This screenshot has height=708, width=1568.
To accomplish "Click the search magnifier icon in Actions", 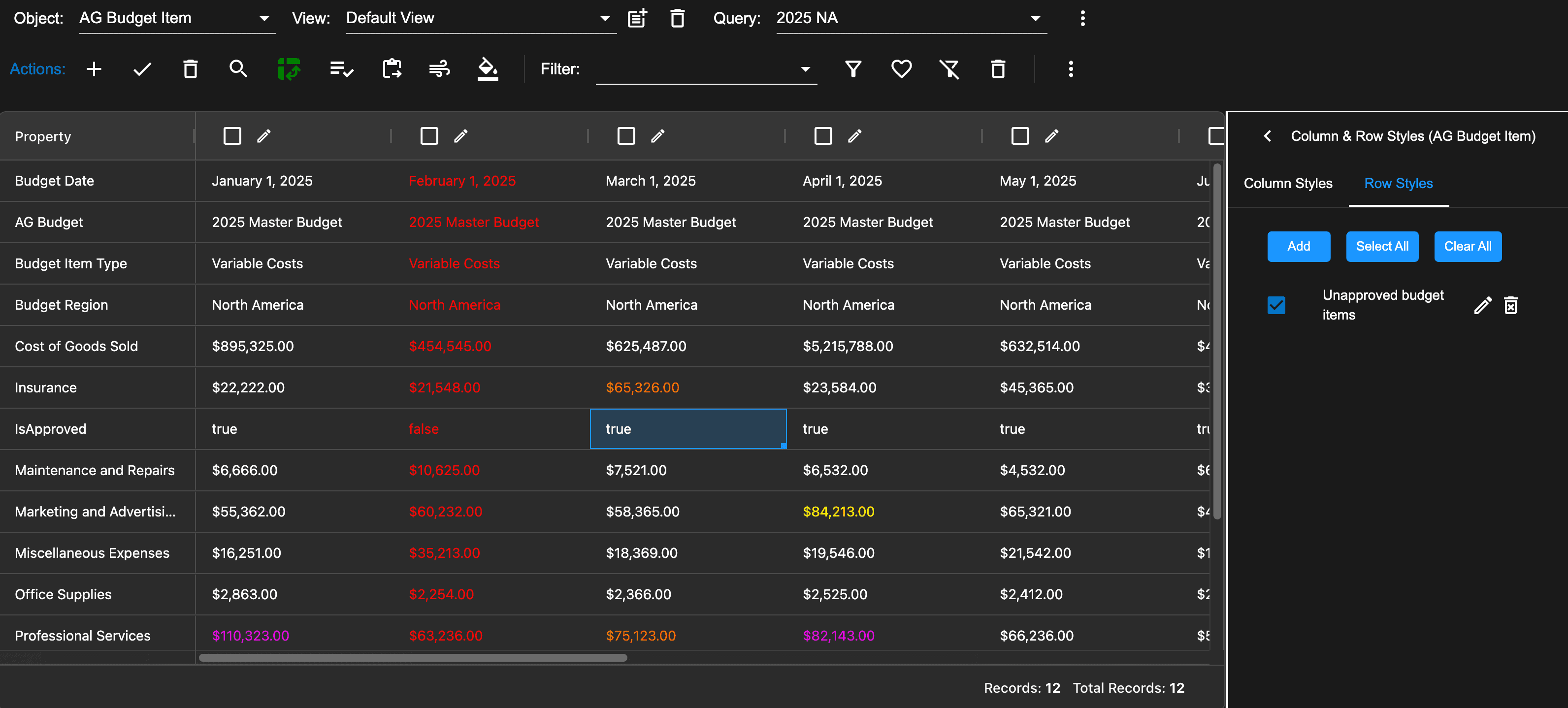I will [238, 69].
